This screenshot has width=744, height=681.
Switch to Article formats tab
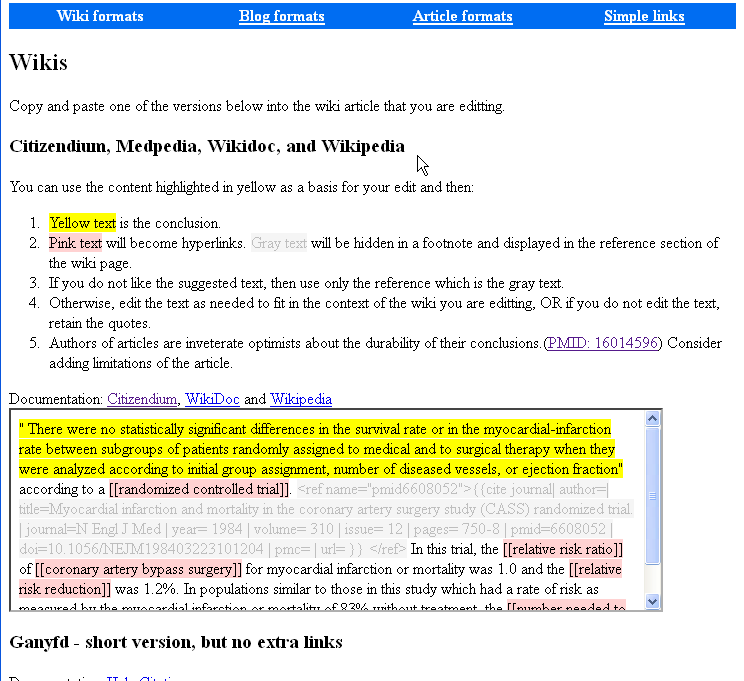click(463, 16)
